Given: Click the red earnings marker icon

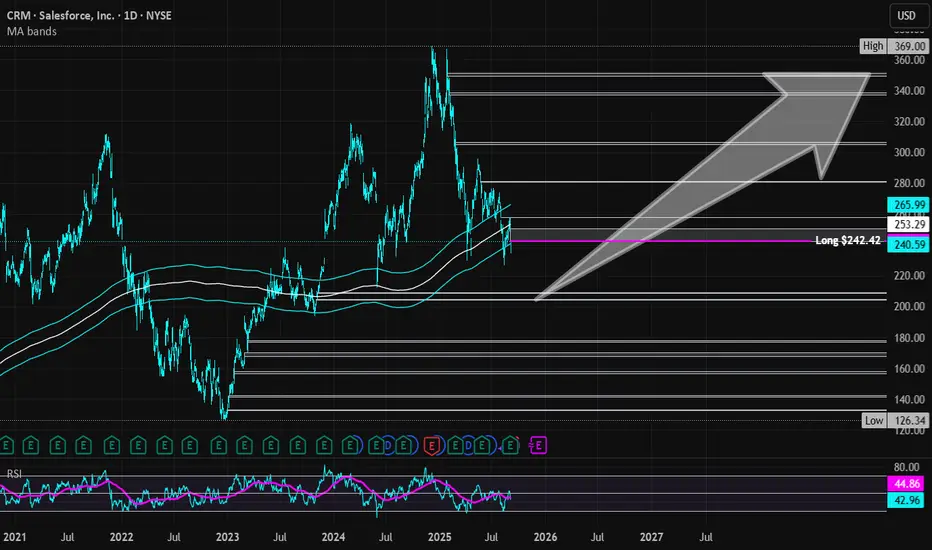Looking at the screenshot, I should pyautogui.click(x=432, y=445).
